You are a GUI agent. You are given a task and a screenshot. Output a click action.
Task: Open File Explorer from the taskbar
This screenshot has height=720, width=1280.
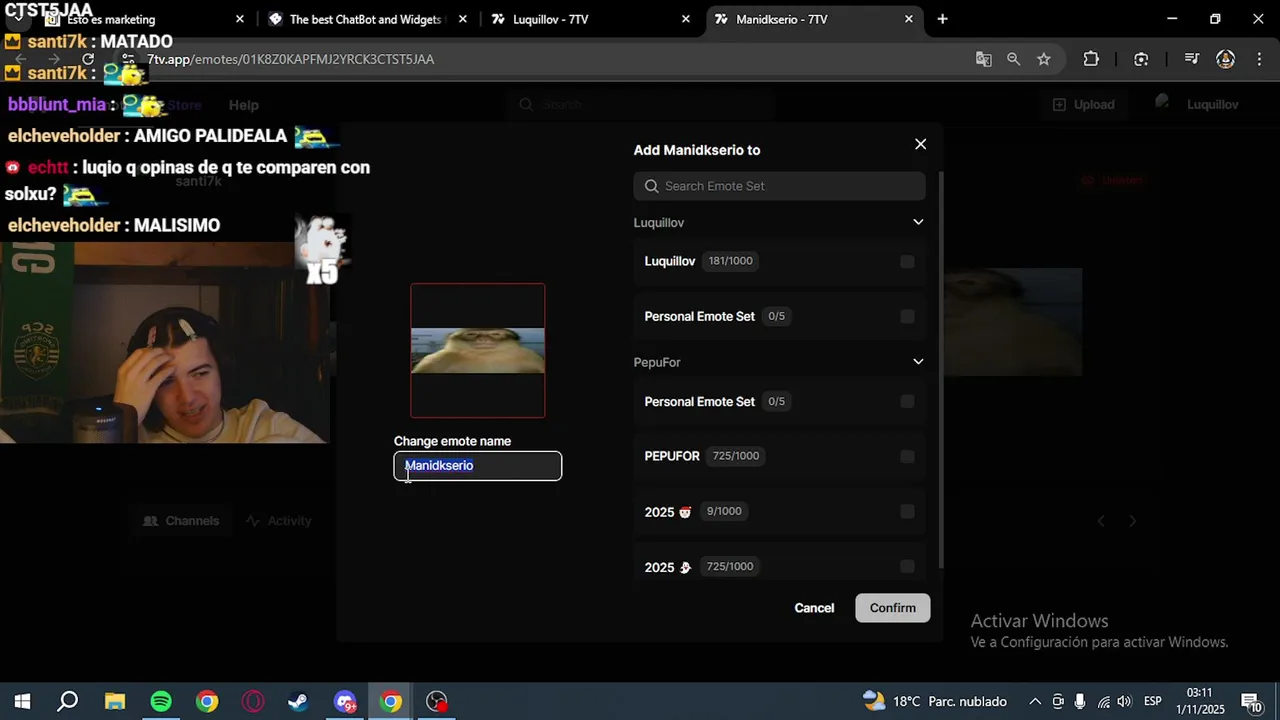tap(114, 701)
